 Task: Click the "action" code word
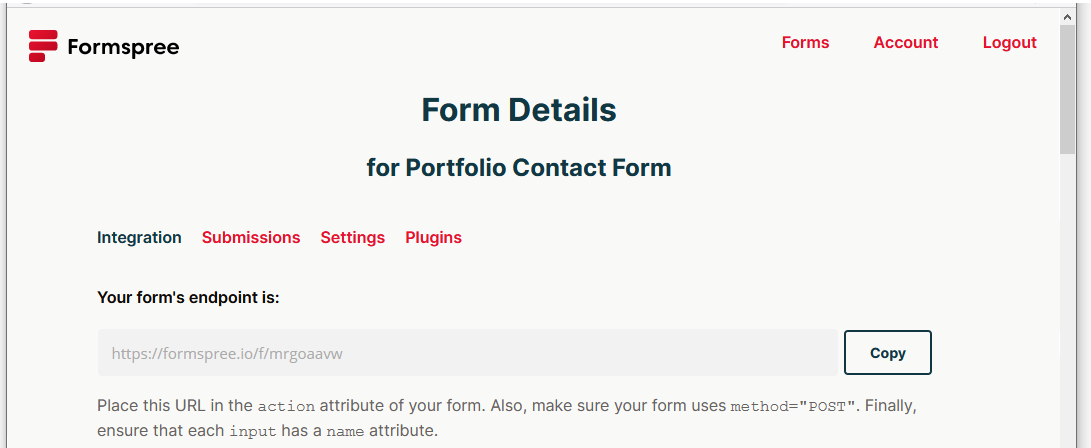pos(286,407)
